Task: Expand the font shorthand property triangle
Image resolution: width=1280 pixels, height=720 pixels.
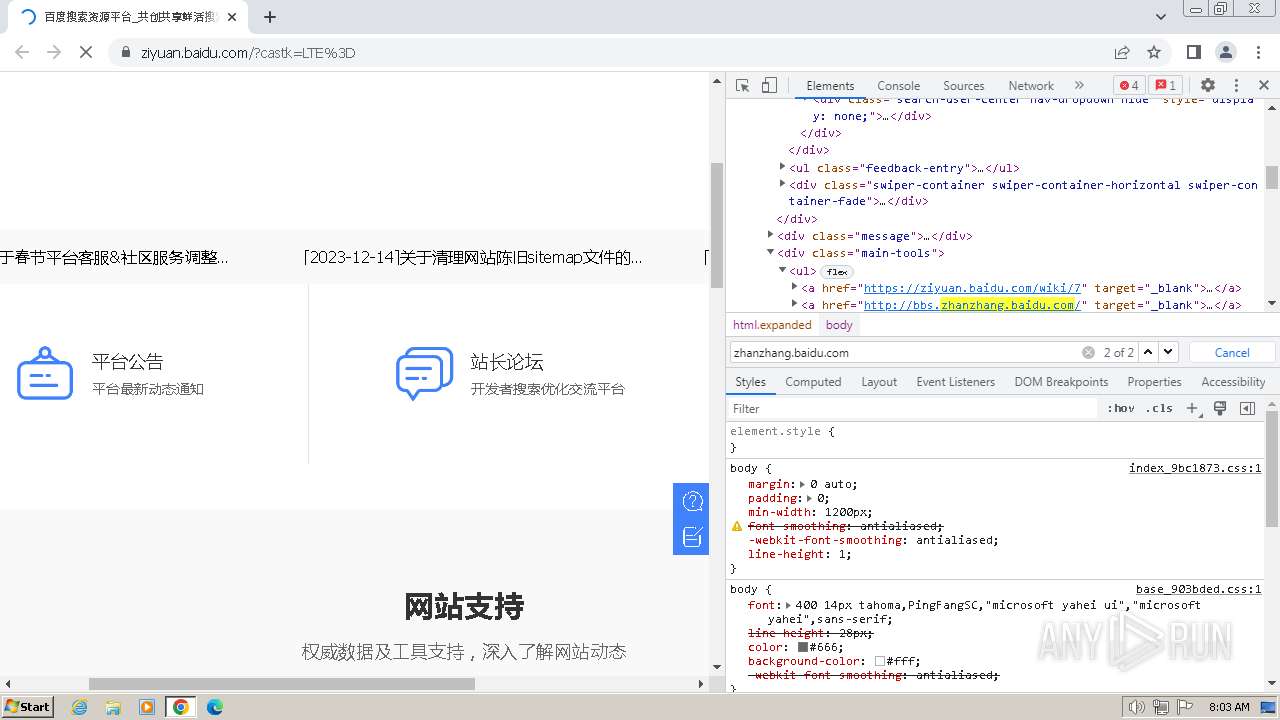Action: click(788, 605)
